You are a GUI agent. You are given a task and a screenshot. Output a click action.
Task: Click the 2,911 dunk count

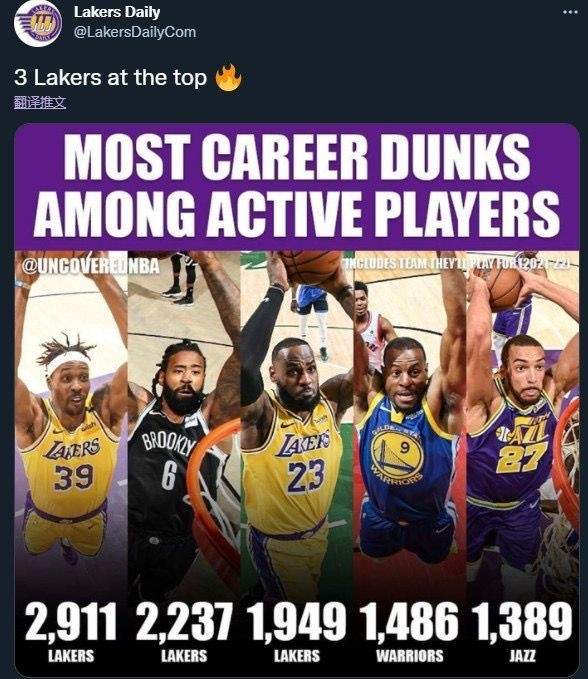[x=71, y=623]
